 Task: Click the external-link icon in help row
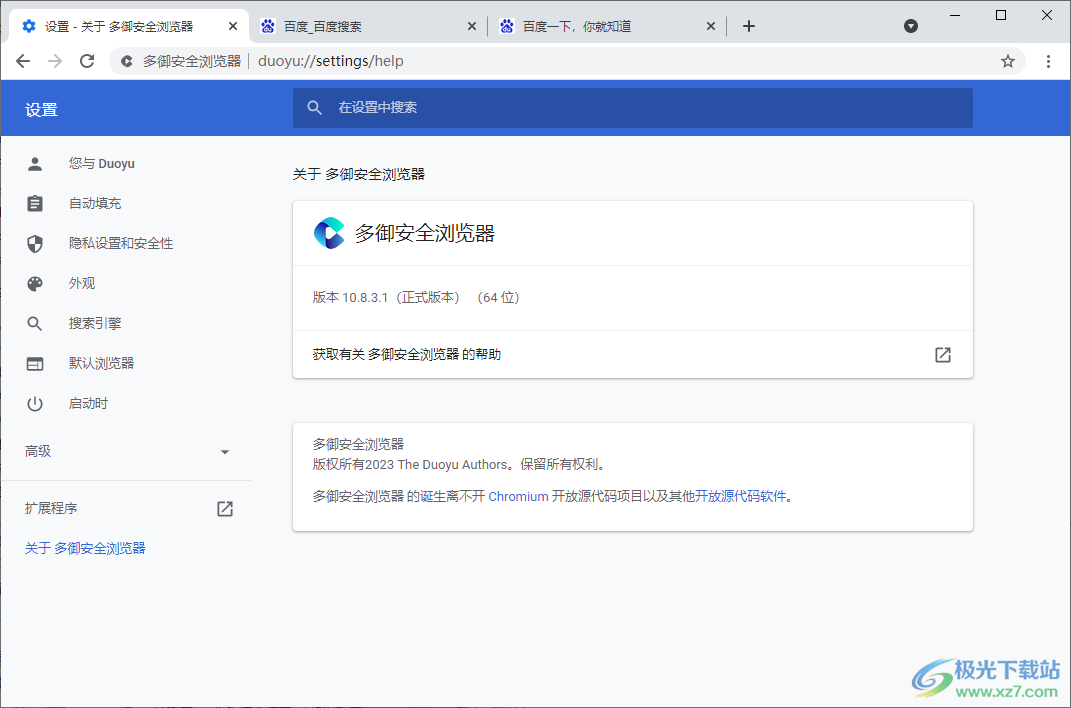(x=943, y=354)
